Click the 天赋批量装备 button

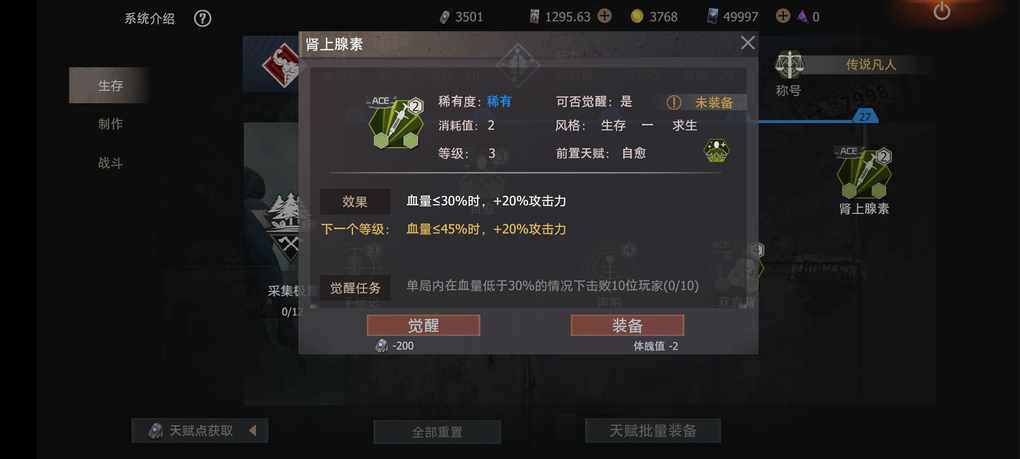point(653,430)
